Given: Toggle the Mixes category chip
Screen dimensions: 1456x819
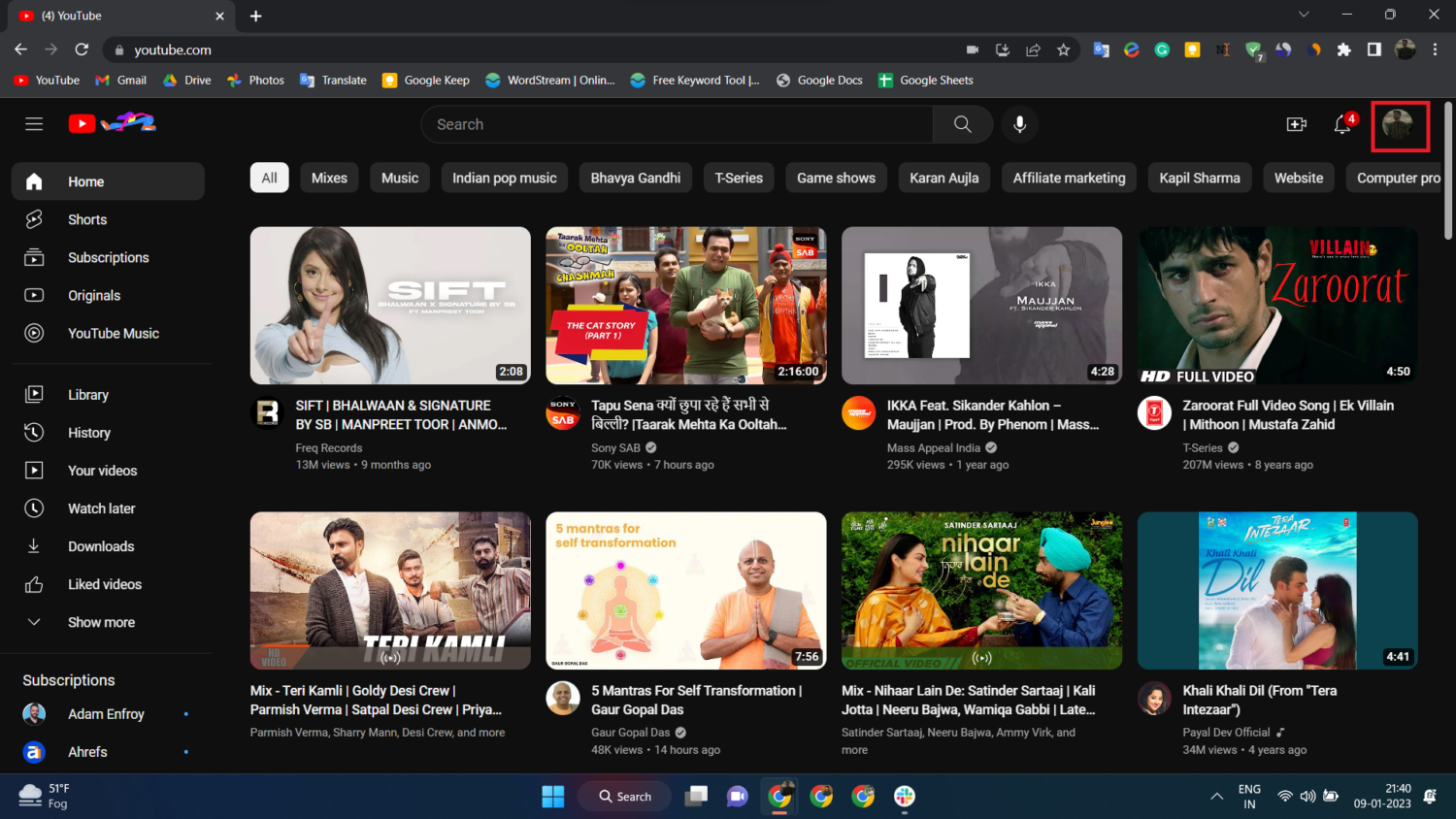Looking at the screenshot, I should (329, 178).
